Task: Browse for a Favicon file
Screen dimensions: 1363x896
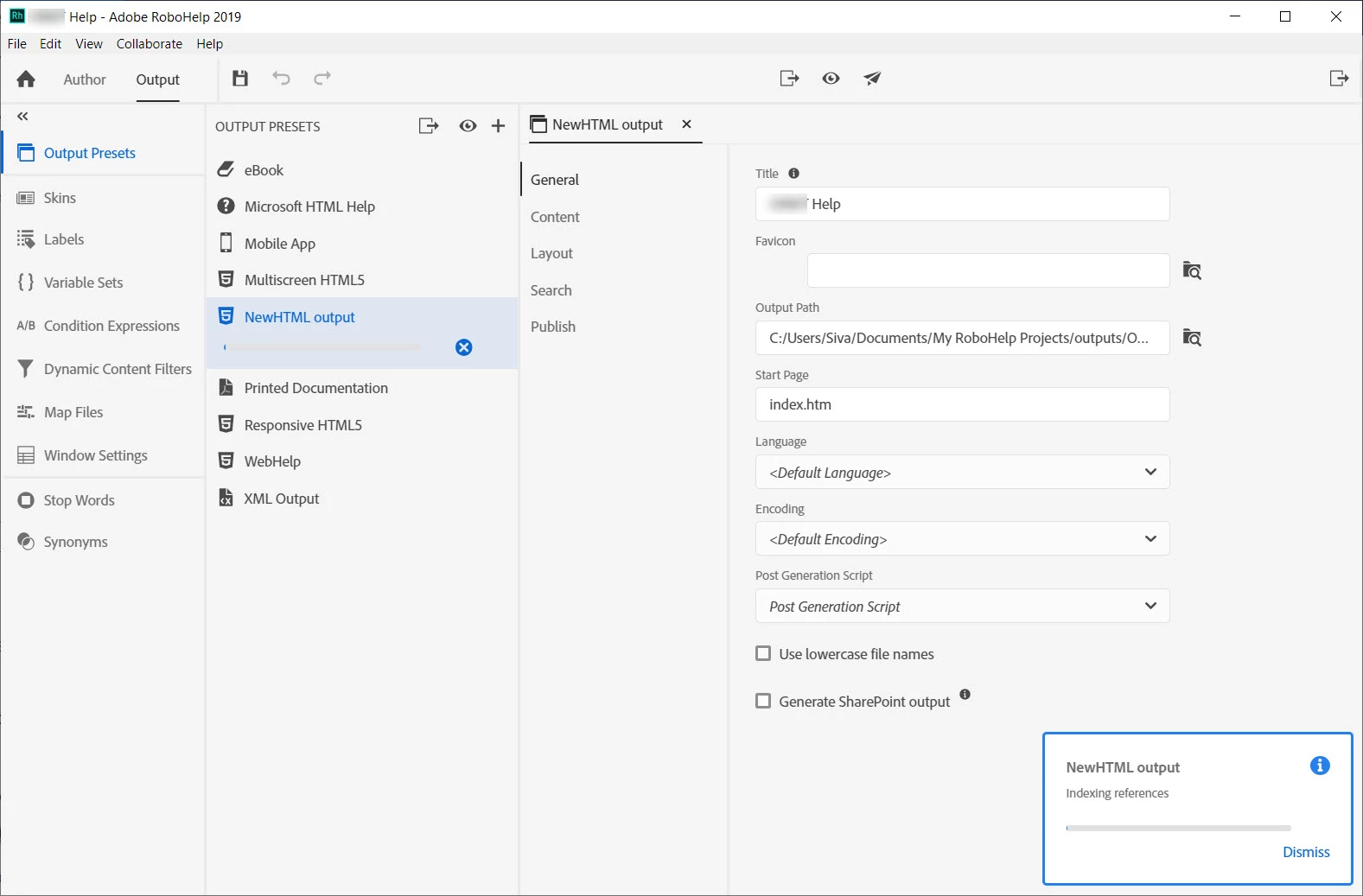Action: 1192,270
